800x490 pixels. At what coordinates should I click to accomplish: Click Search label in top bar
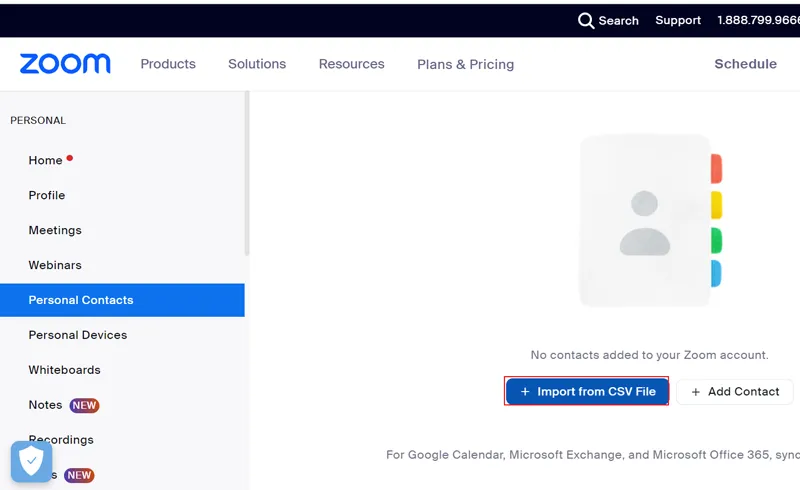pyautogui.click(x=618, y=20)
